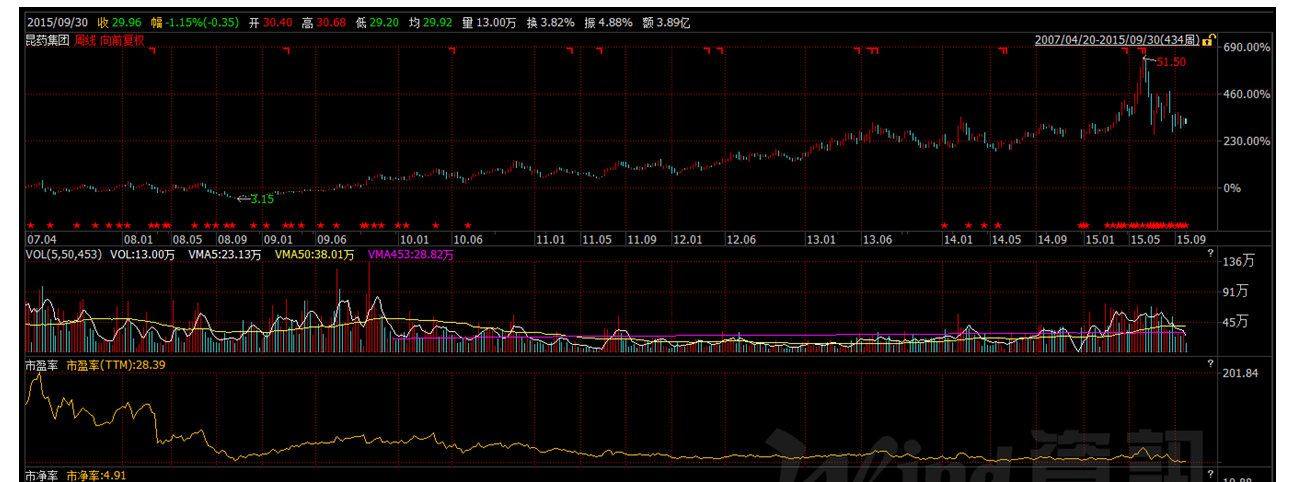Screen dimensions: 1306x482
Task: Click the 91万 volume axis label
Action: (1237, 292)
